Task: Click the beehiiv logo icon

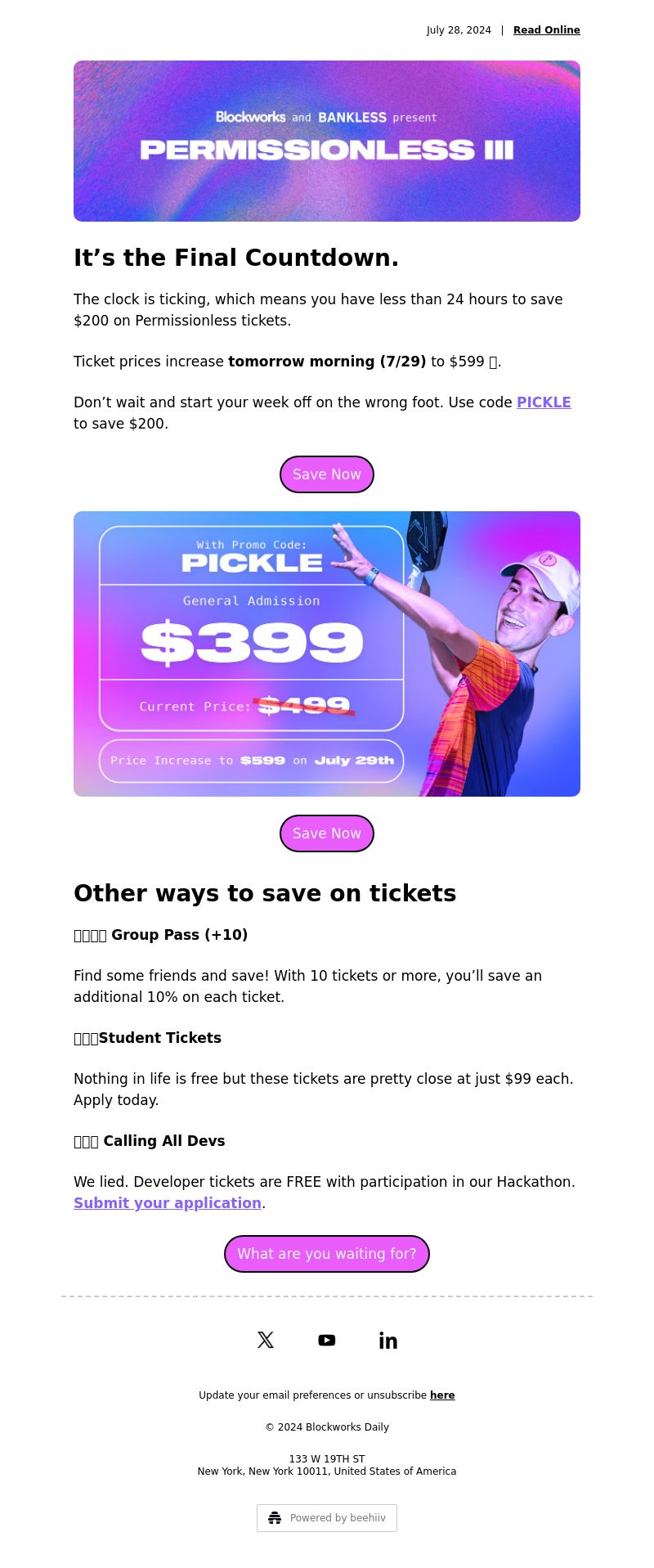Action: [x=275, y=1518]
